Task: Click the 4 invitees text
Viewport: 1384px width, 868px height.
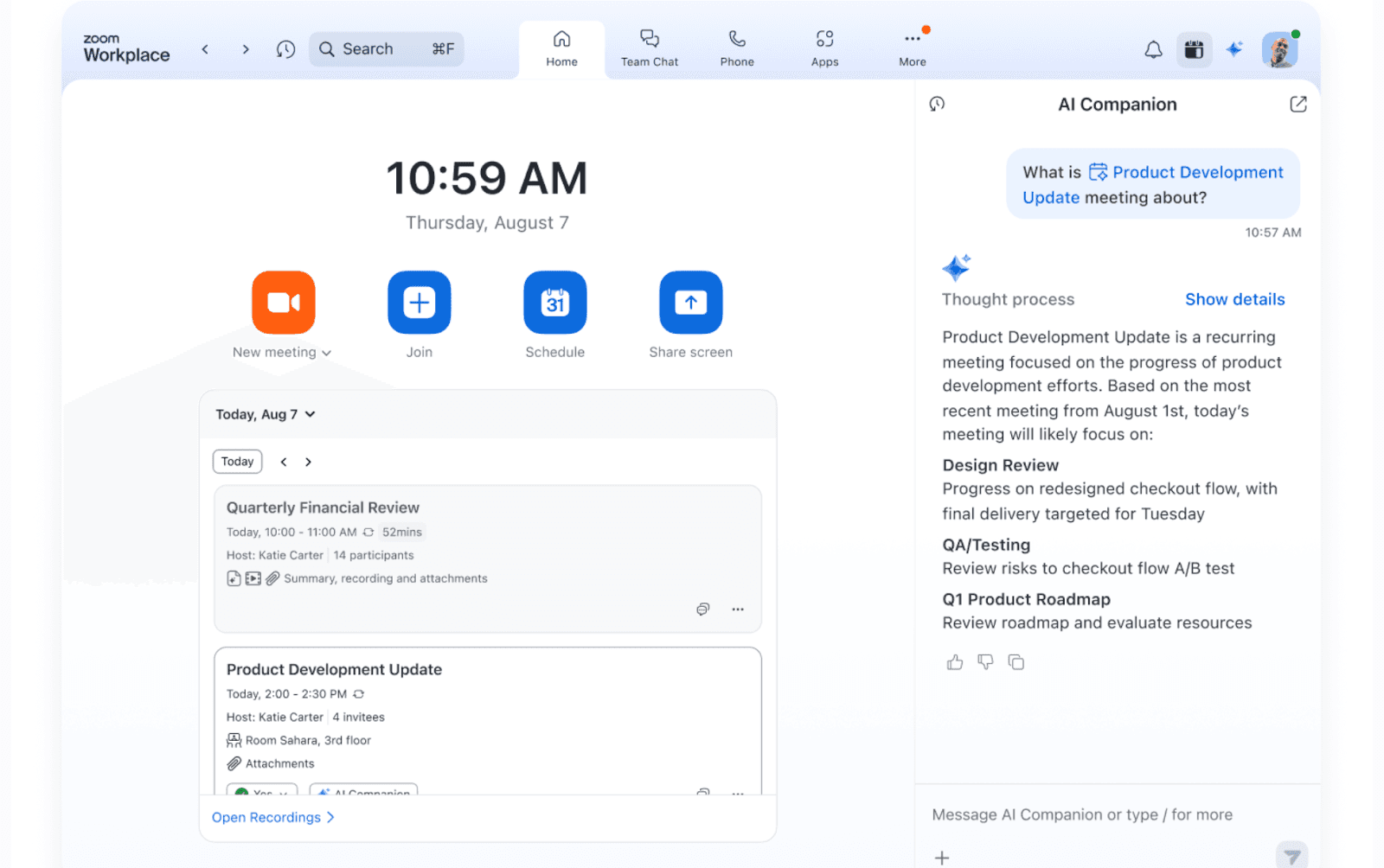Action: pos(359,717)
